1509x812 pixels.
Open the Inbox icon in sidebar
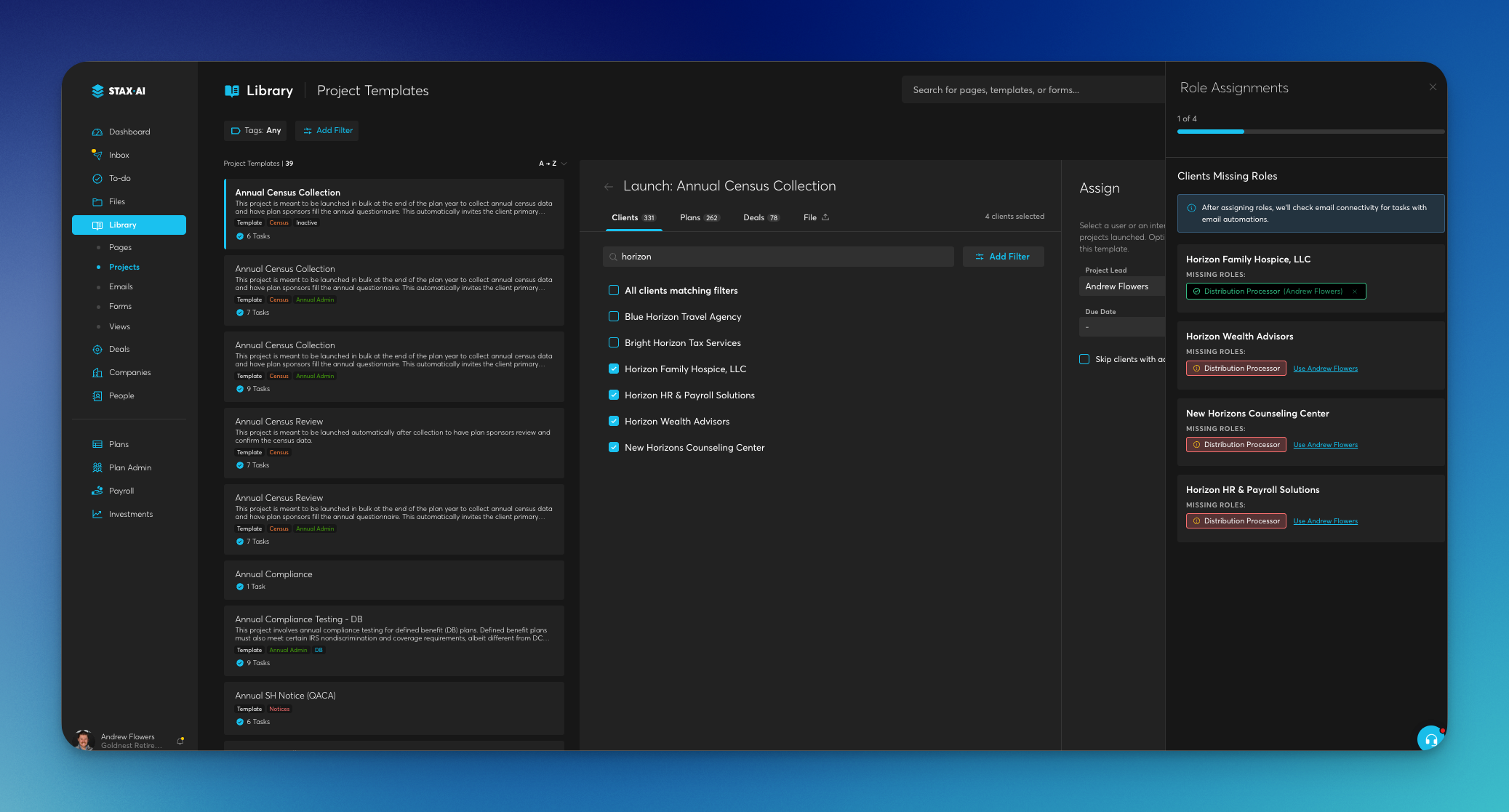coord(97,155)
